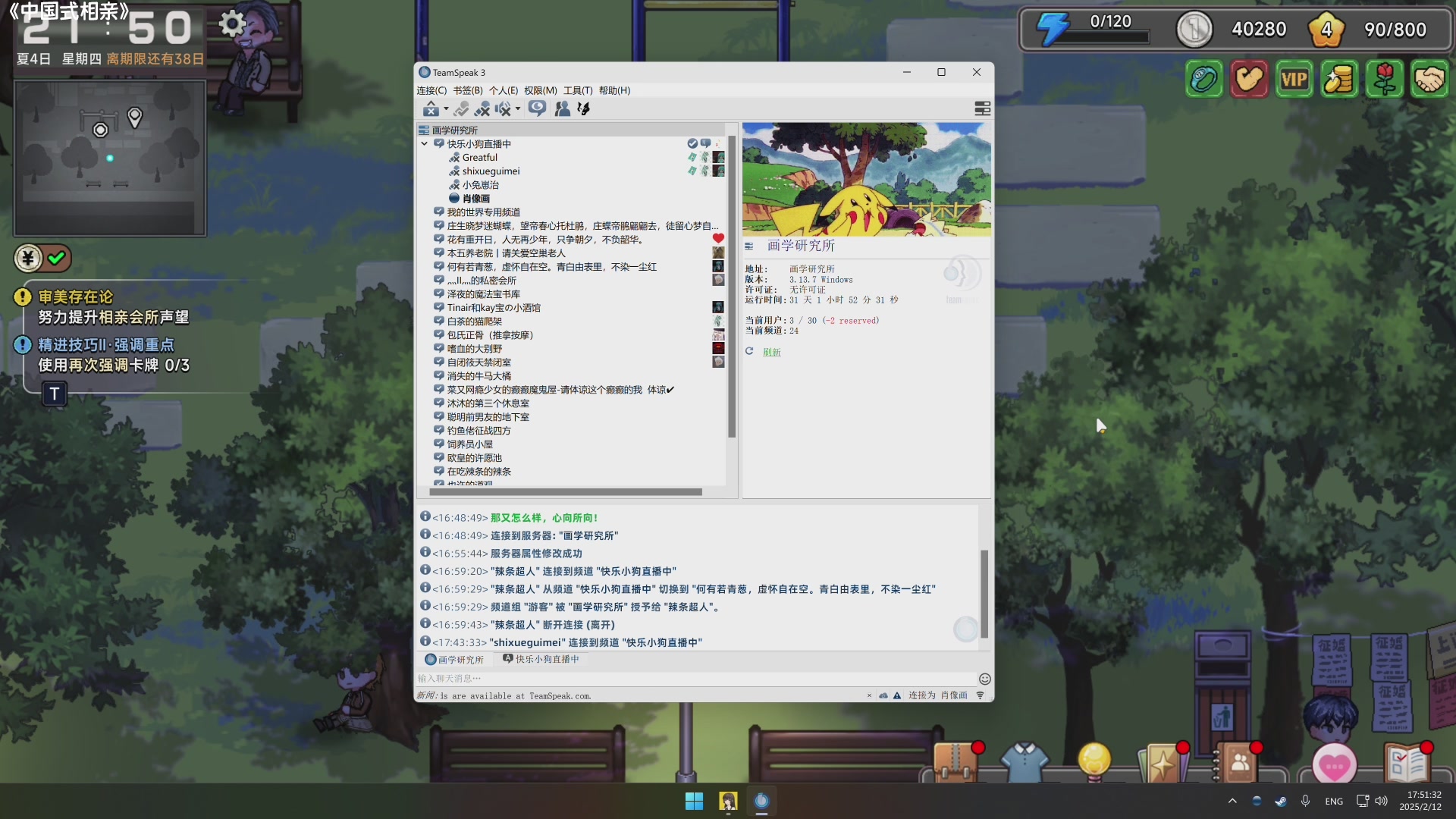Select channel 白茶的猫爬架
This screenshot has height=819, width=1456.
coord(474,322)
